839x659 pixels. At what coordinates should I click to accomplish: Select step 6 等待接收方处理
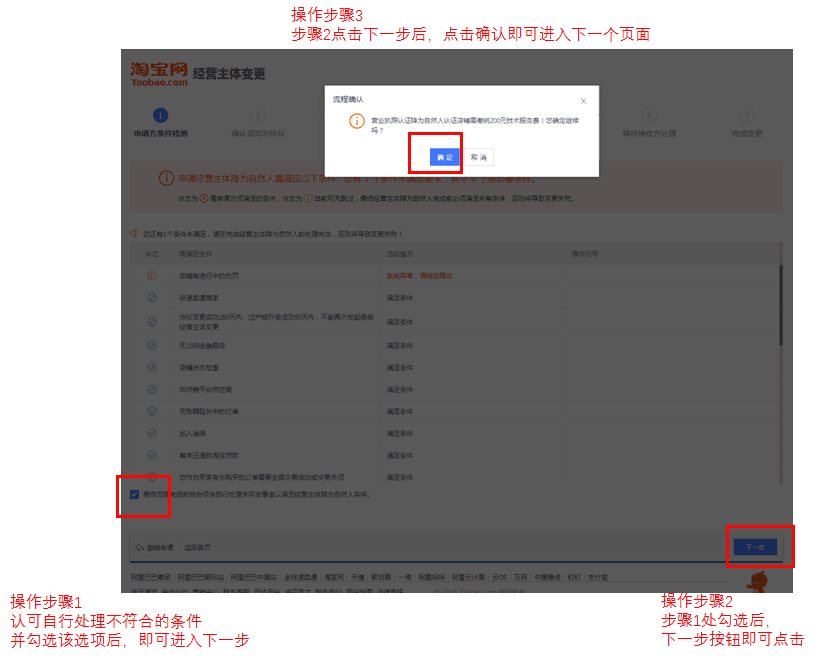(x=649, y=123)
